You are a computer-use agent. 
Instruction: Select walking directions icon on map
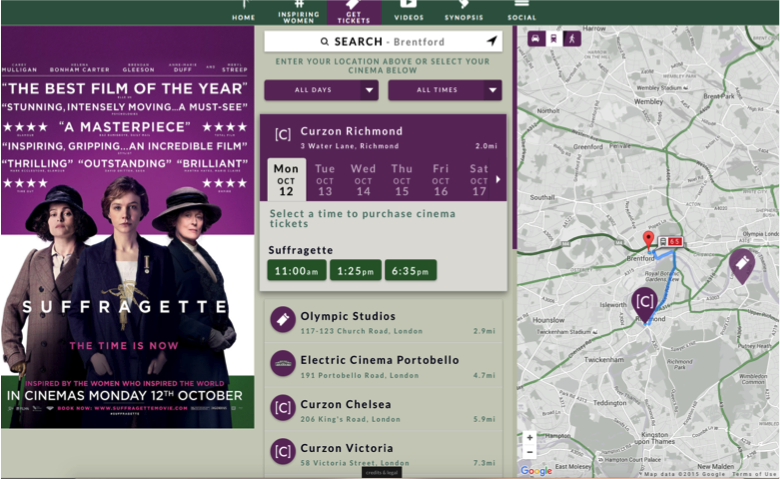[x=572, y=38]
